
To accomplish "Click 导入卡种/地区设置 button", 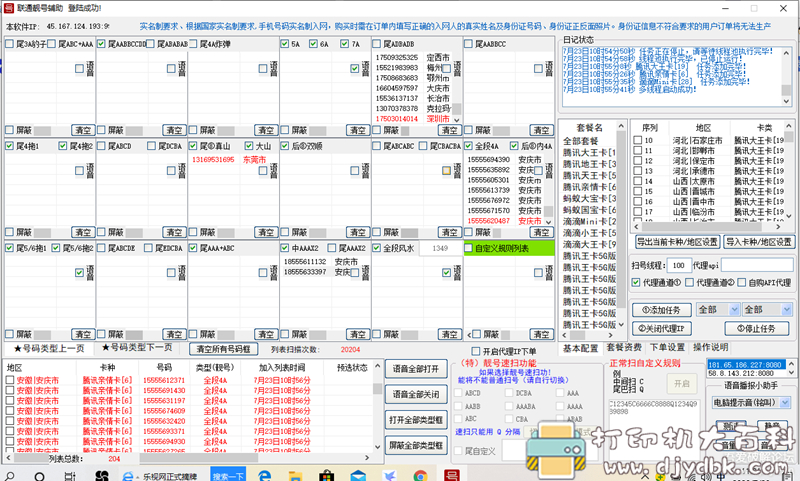I will pyautogui.click(x=759, y=242).
